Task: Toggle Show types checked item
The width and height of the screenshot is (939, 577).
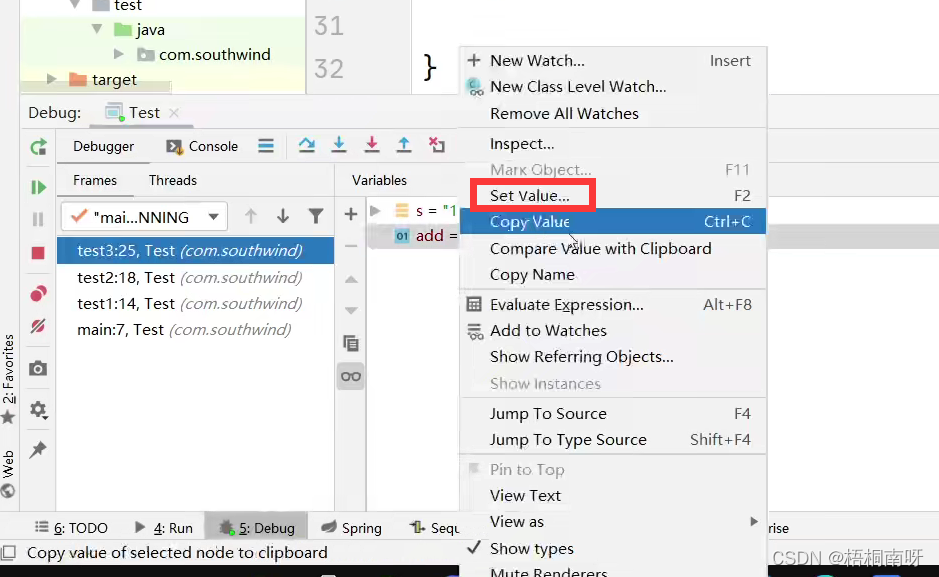Action: (613, 548)
